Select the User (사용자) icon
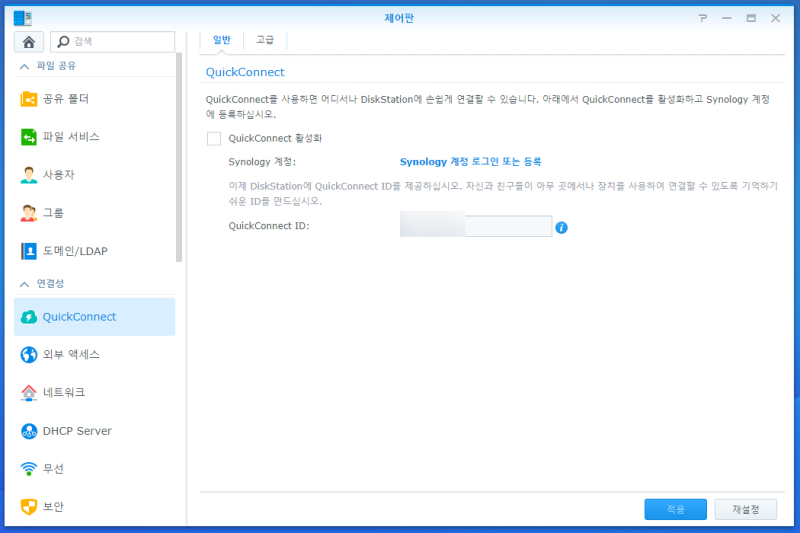800x533 pixels. pyautogui.click(x=29, y=175)
